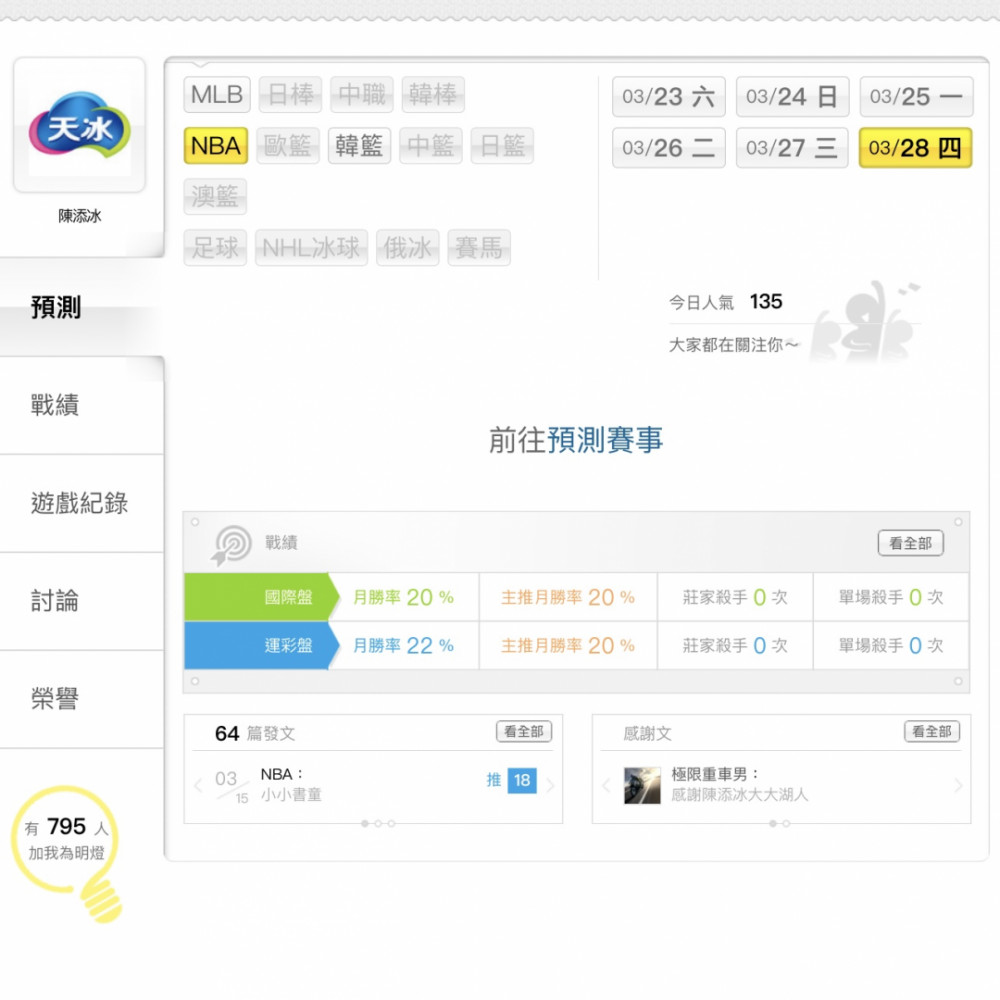Viewport: 1000px width, 1000px height.
Task: Select the 賽馬 category filter
Action: point(479,247)
